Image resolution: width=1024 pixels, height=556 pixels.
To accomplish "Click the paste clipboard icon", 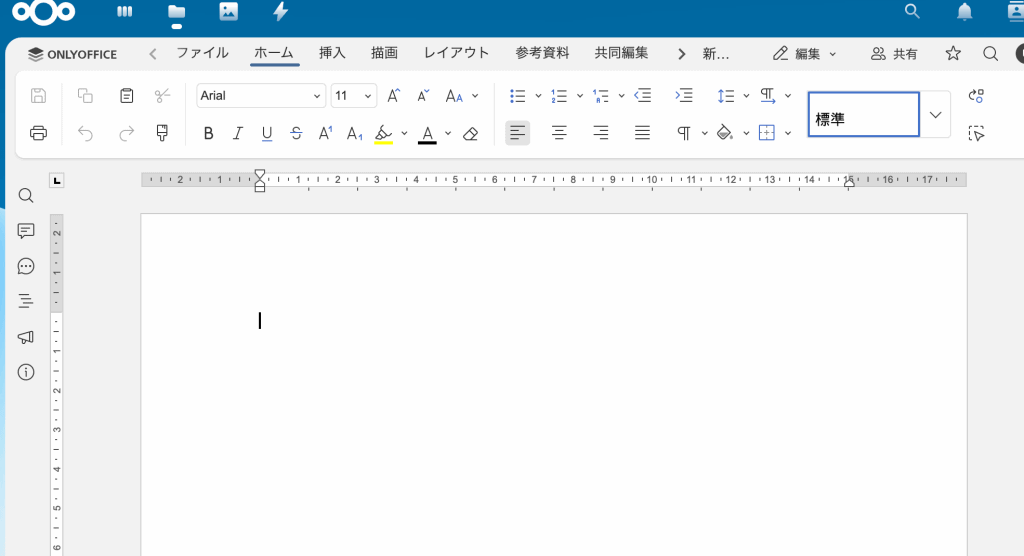I will [127, 96].
